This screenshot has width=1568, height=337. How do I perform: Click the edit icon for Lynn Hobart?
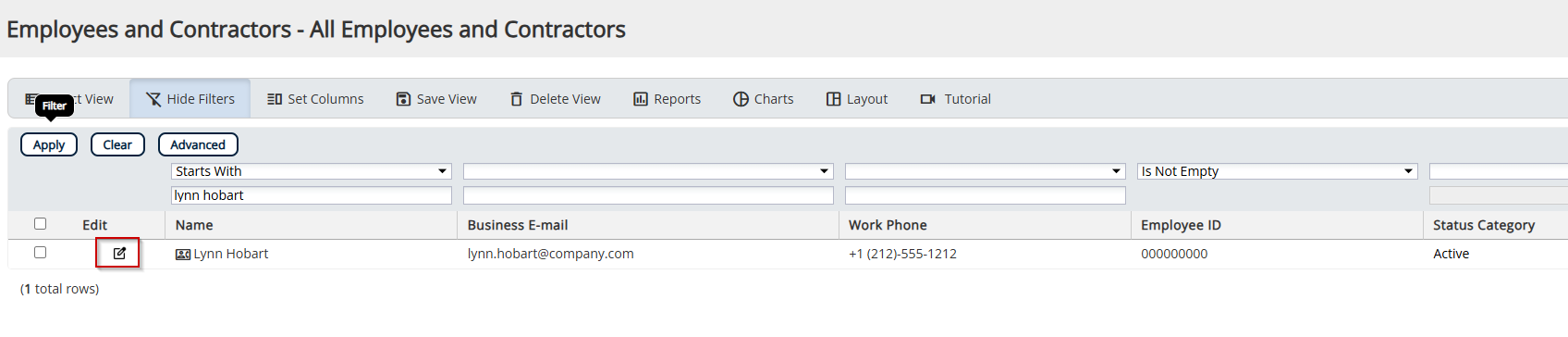click(119, 253)
